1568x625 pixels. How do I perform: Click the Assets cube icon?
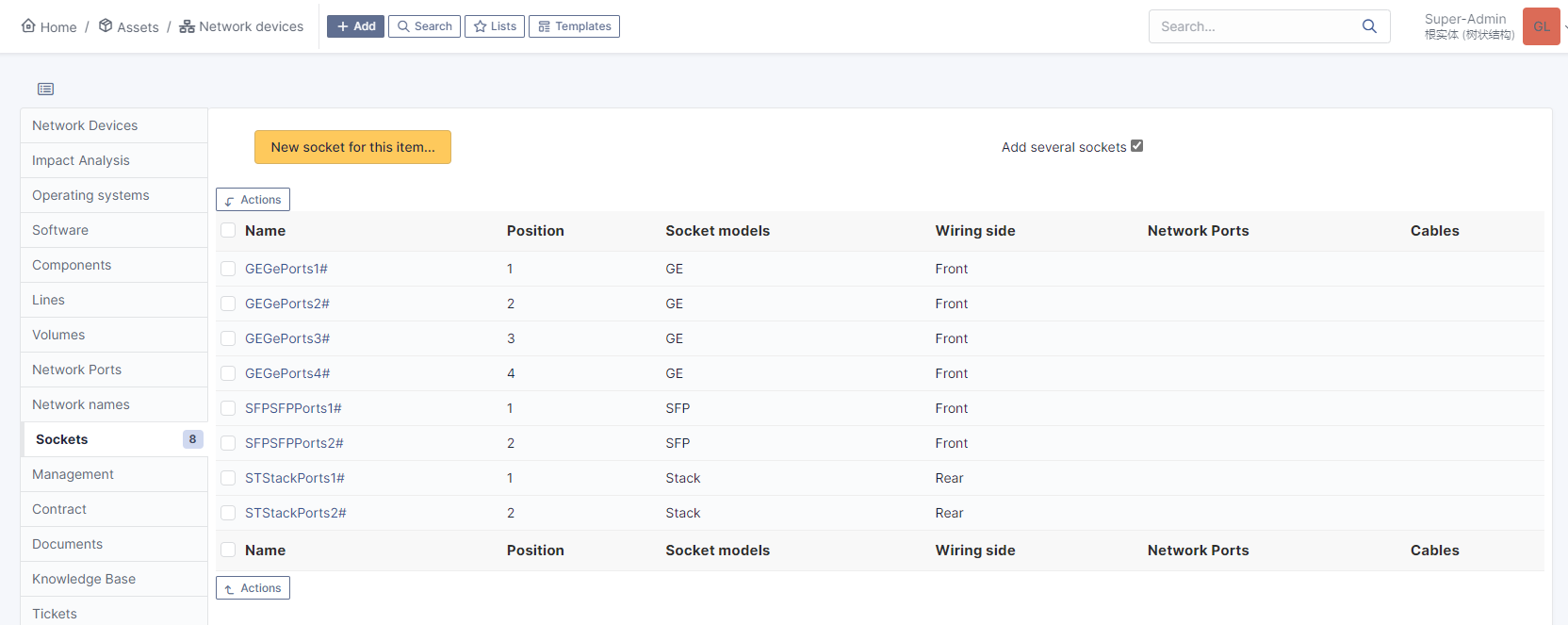tap(106, 25)
